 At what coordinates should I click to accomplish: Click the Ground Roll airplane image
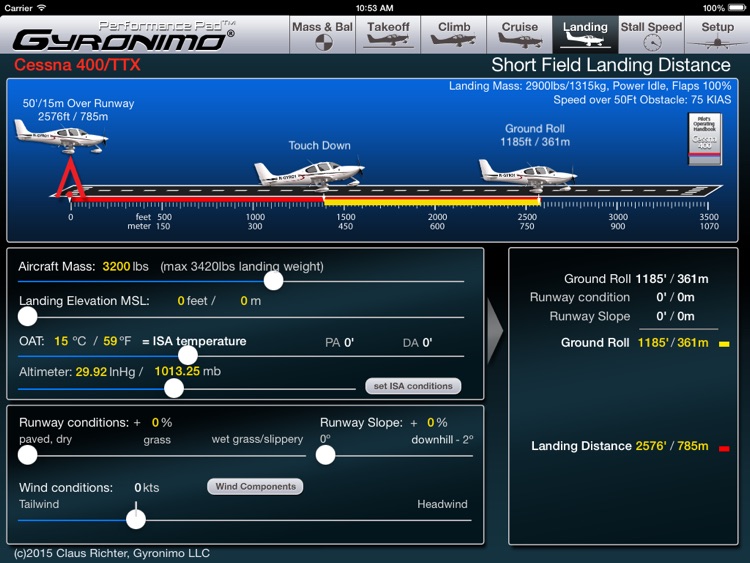click(528, 175)
